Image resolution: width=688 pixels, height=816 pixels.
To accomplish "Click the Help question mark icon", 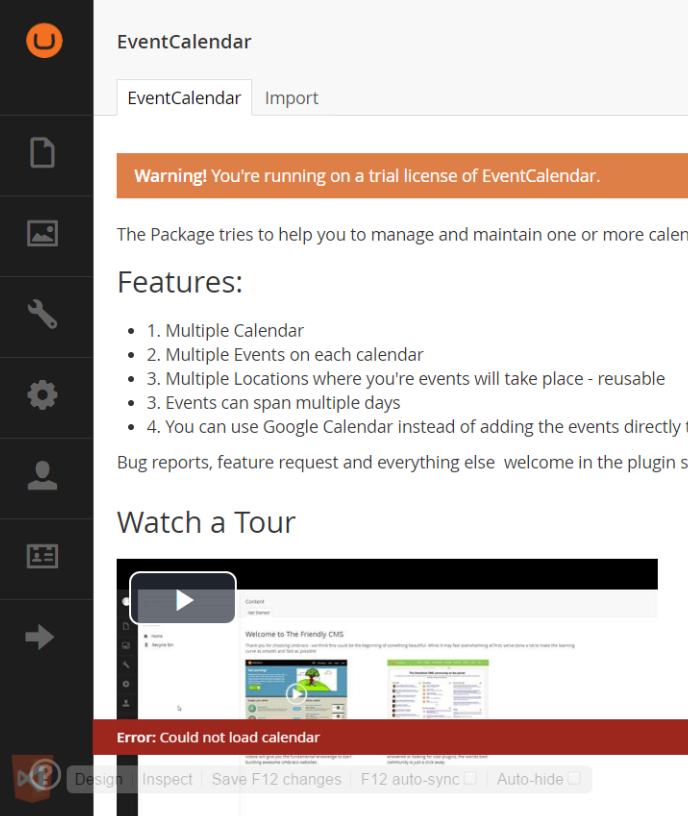I will tap(45, 775).
